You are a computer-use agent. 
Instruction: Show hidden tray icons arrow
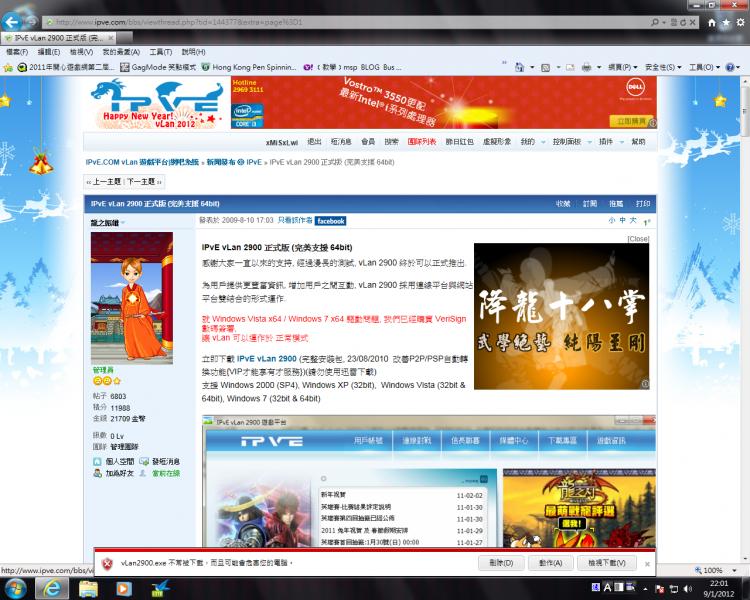pyautogui.click(x=645, y=589)
